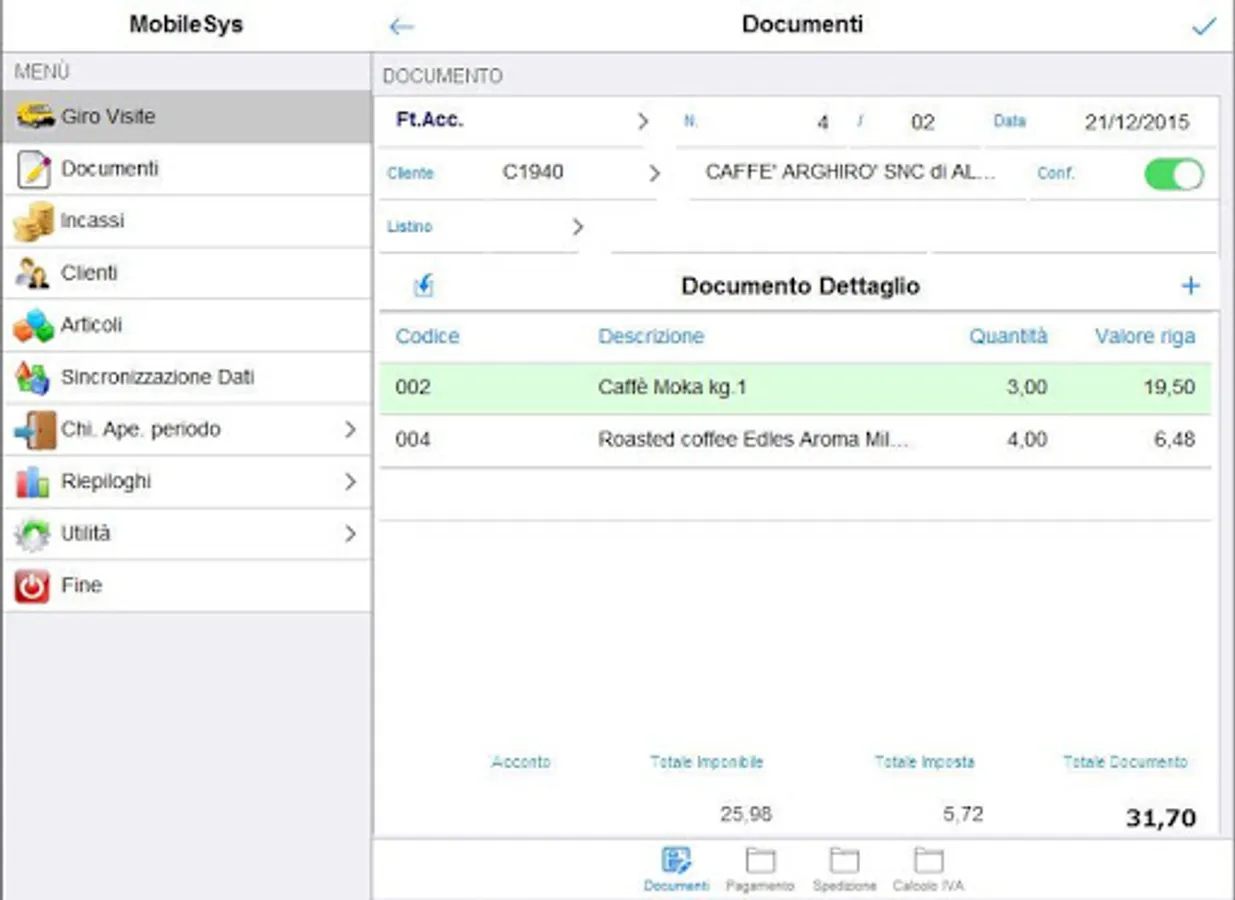Click the Acconto label
The image size is (1235, 900).
(x=521, y=762)
